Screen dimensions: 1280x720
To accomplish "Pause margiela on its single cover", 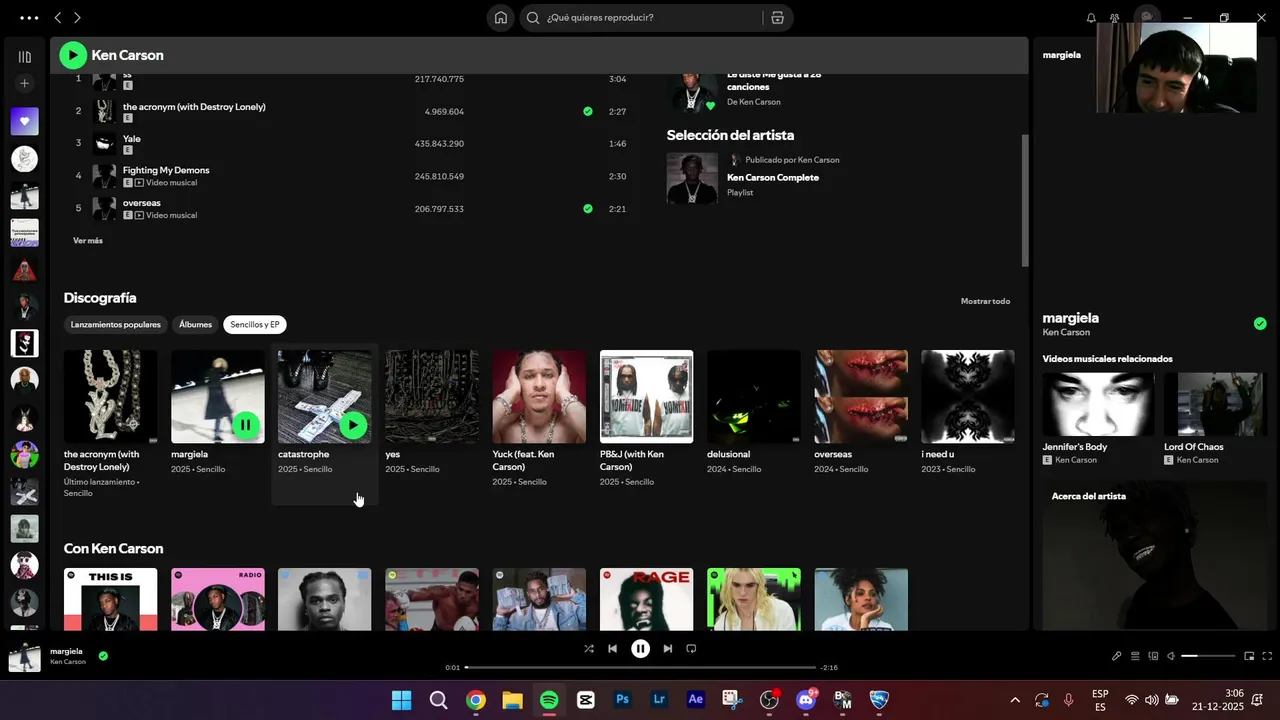I will (245, 425).
